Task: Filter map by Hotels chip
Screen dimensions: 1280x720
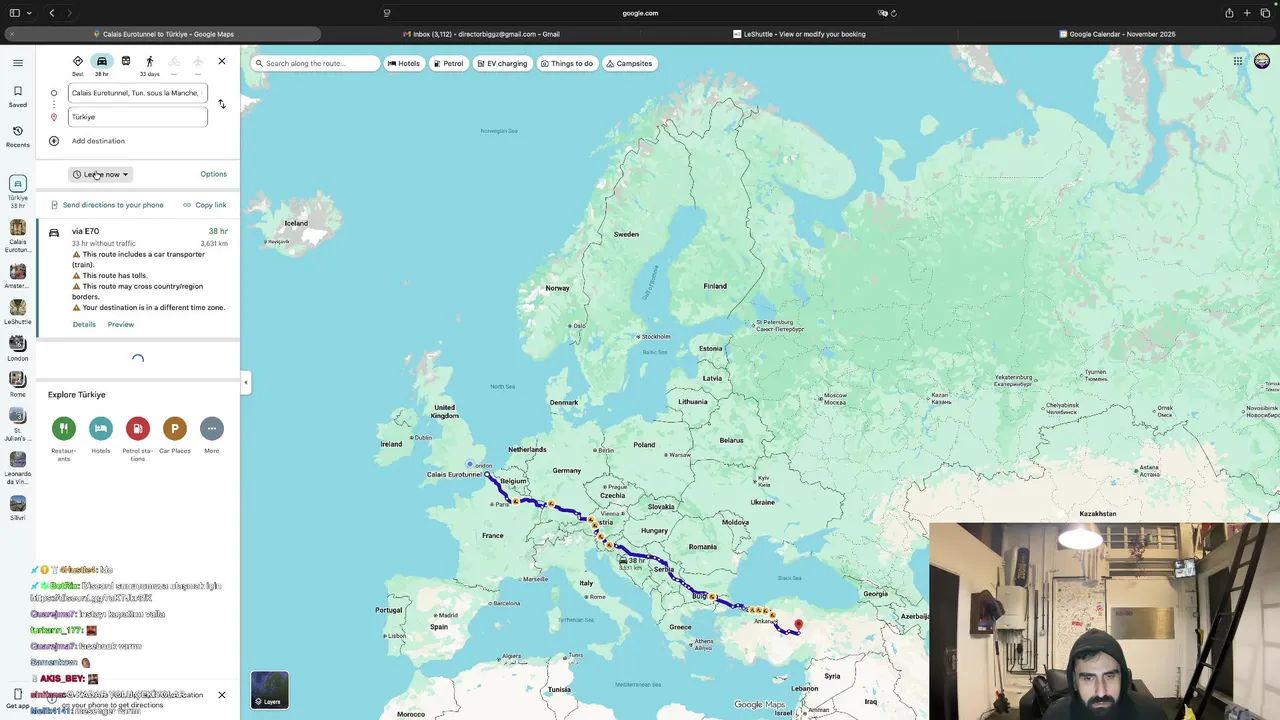Action: (404, 63)
